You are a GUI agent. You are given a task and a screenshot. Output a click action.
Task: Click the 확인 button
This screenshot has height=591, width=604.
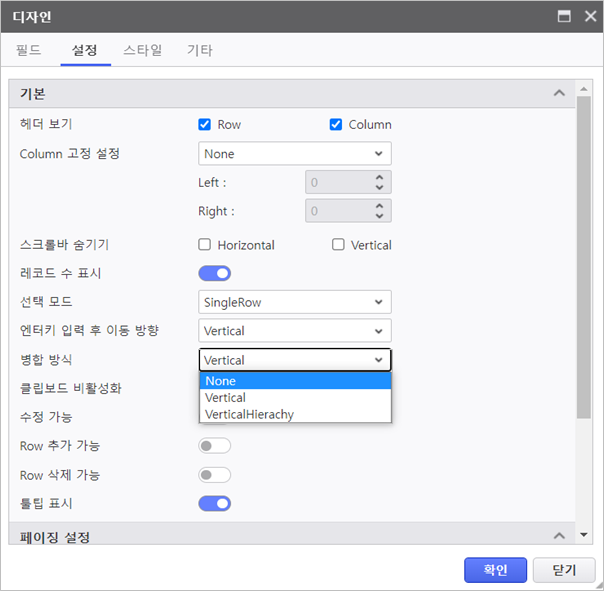pos(495,570)
